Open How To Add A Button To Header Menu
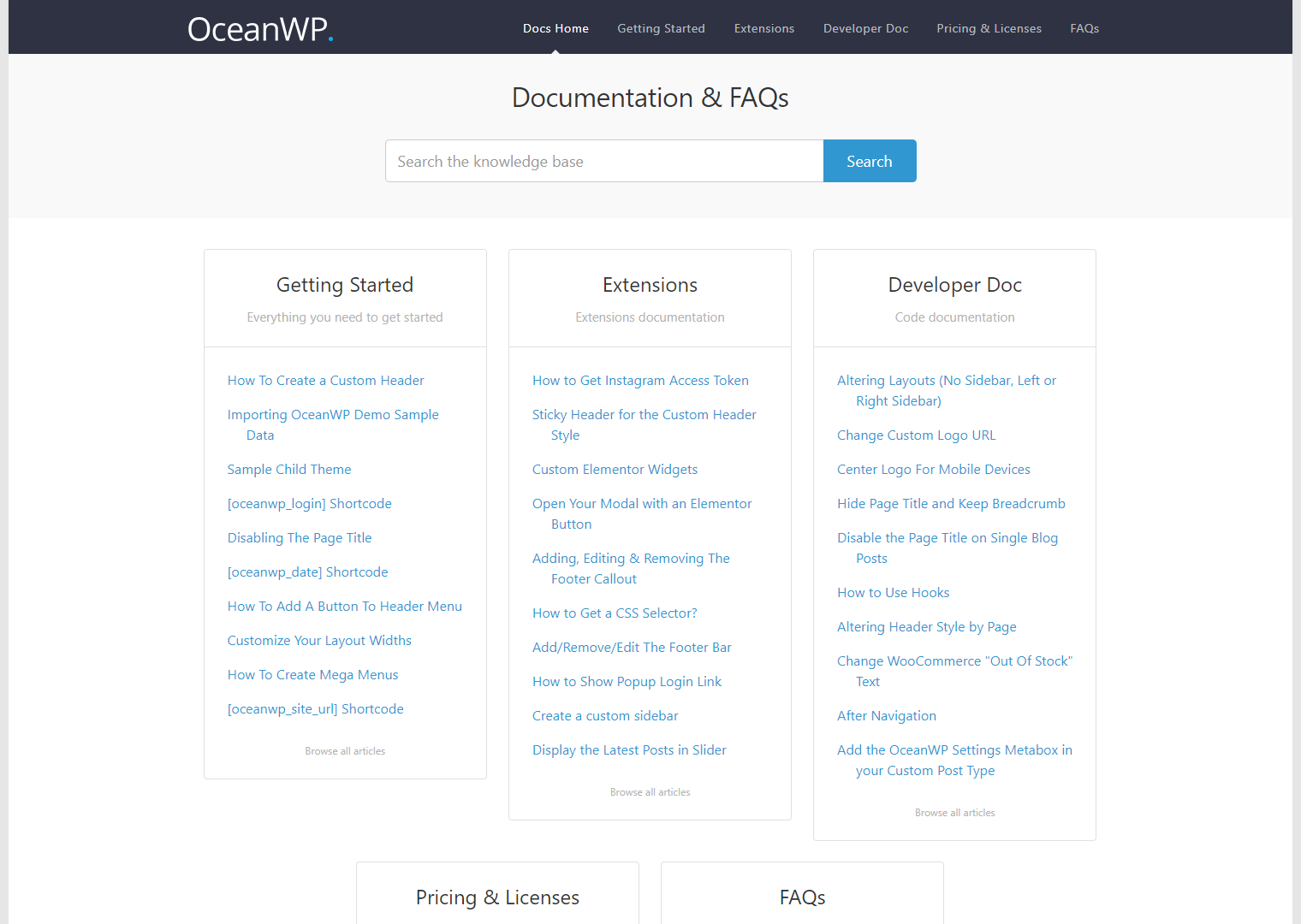 point(345,607)
